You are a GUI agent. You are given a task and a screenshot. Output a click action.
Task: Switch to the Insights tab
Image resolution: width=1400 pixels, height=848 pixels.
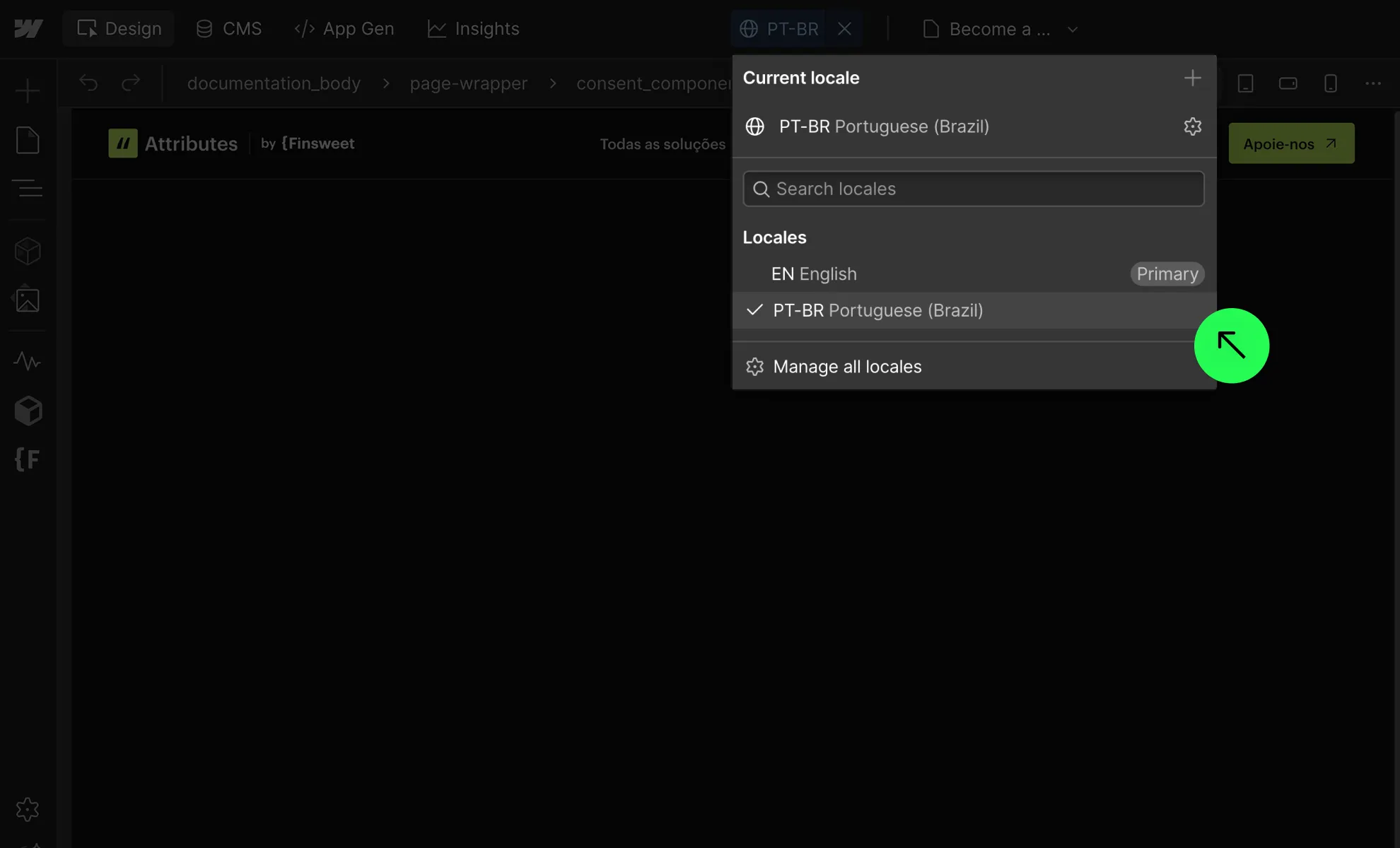tap(473, 29)
